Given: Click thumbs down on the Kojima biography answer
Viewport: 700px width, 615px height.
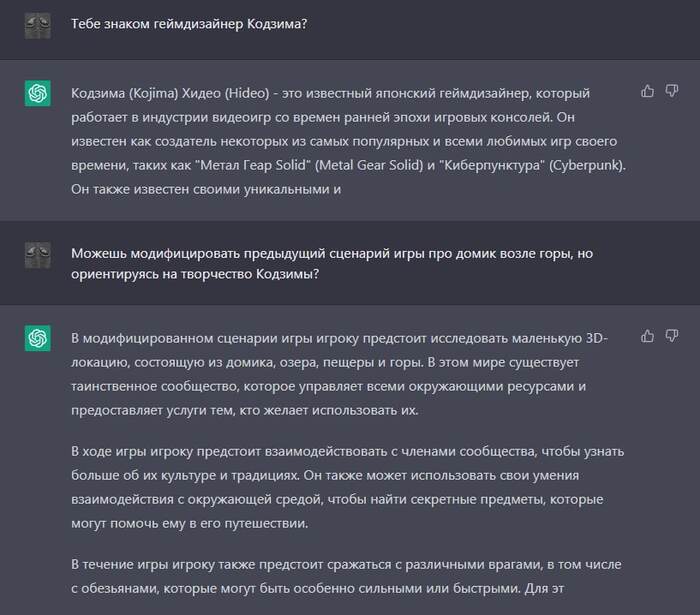Looking at the screenshot, I should 672,92.
